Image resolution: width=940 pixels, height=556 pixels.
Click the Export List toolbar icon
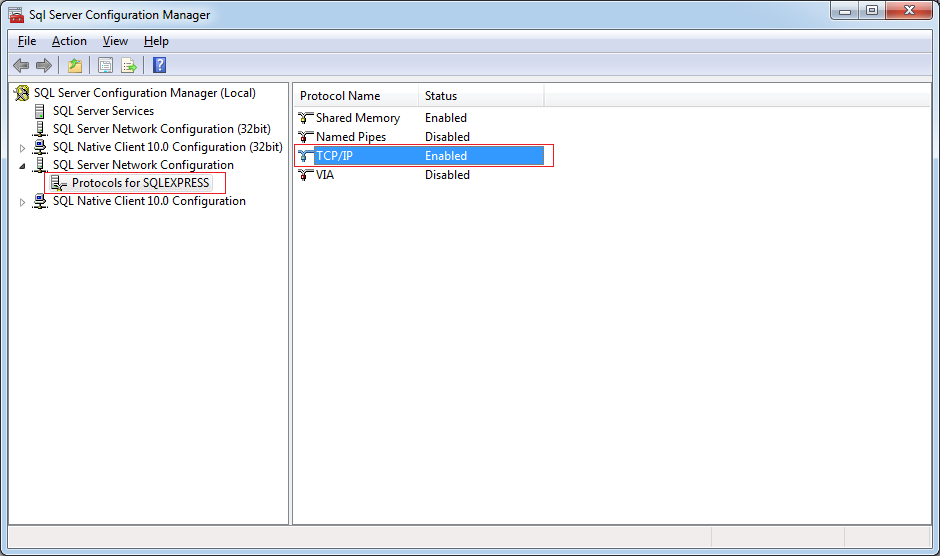129,65
